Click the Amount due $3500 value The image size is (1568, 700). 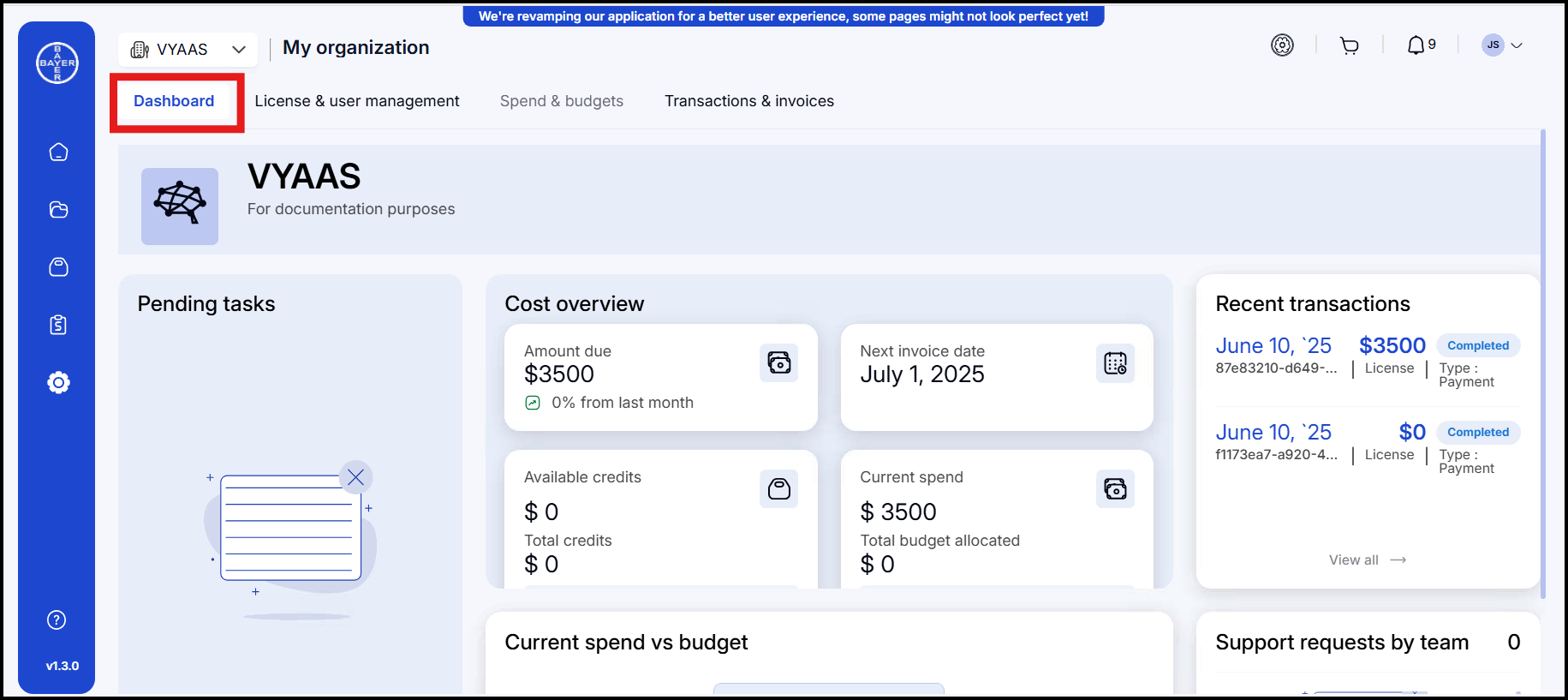tap(559, 374)
